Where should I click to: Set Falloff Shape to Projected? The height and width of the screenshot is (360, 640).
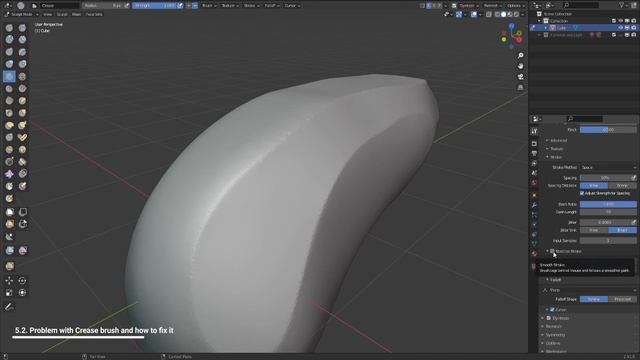(x=622, y=299)
